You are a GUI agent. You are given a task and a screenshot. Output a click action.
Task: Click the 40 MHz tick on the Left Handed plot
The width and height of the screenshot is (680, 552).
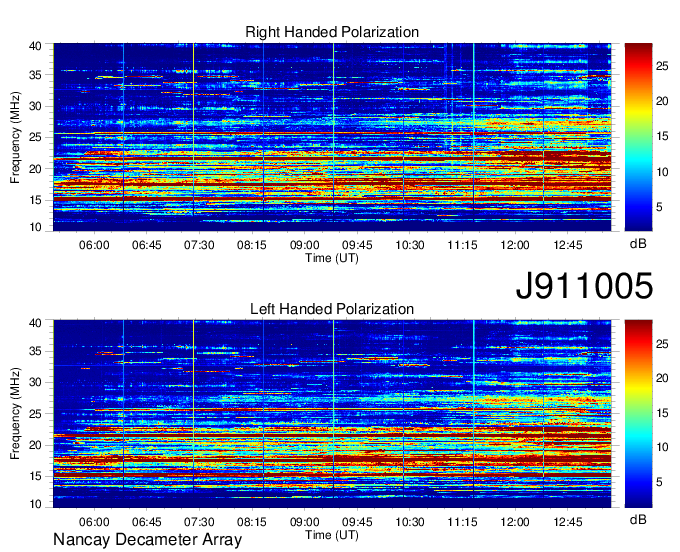coord(35,323)
